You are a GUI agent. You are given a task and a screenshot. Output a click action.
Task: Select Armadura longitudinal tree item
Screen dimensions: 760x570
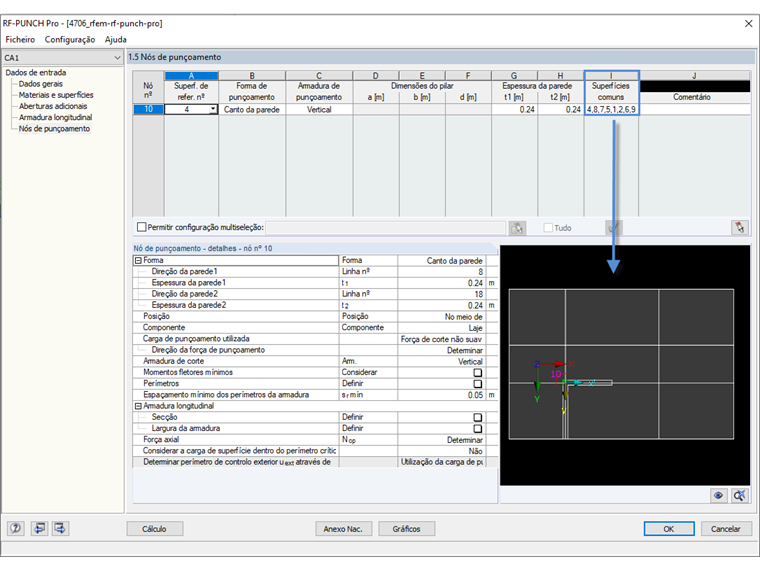tap(55, 117)
